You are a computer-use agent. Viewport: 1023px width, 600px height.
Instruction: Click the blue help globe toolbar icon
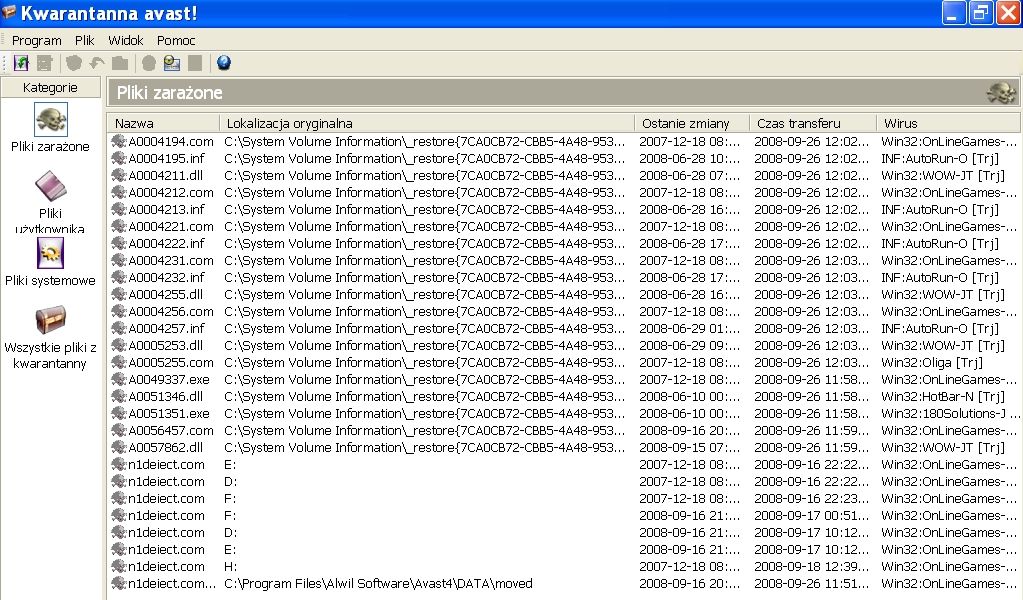pos(224,63)
